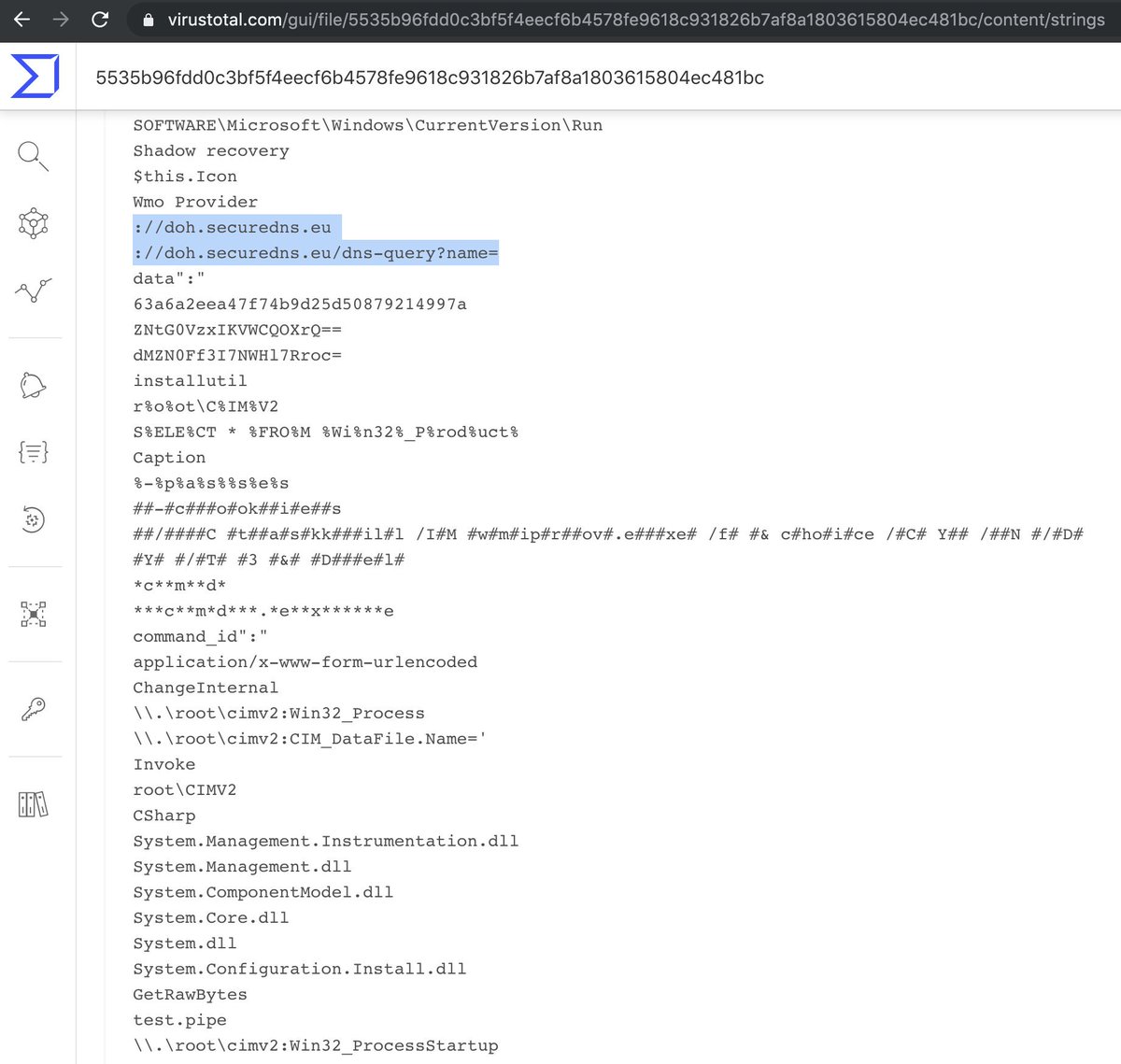Select the 'root\CIMV2' string
This screenshot has width=1121, height=1064.
coord(185,790)
